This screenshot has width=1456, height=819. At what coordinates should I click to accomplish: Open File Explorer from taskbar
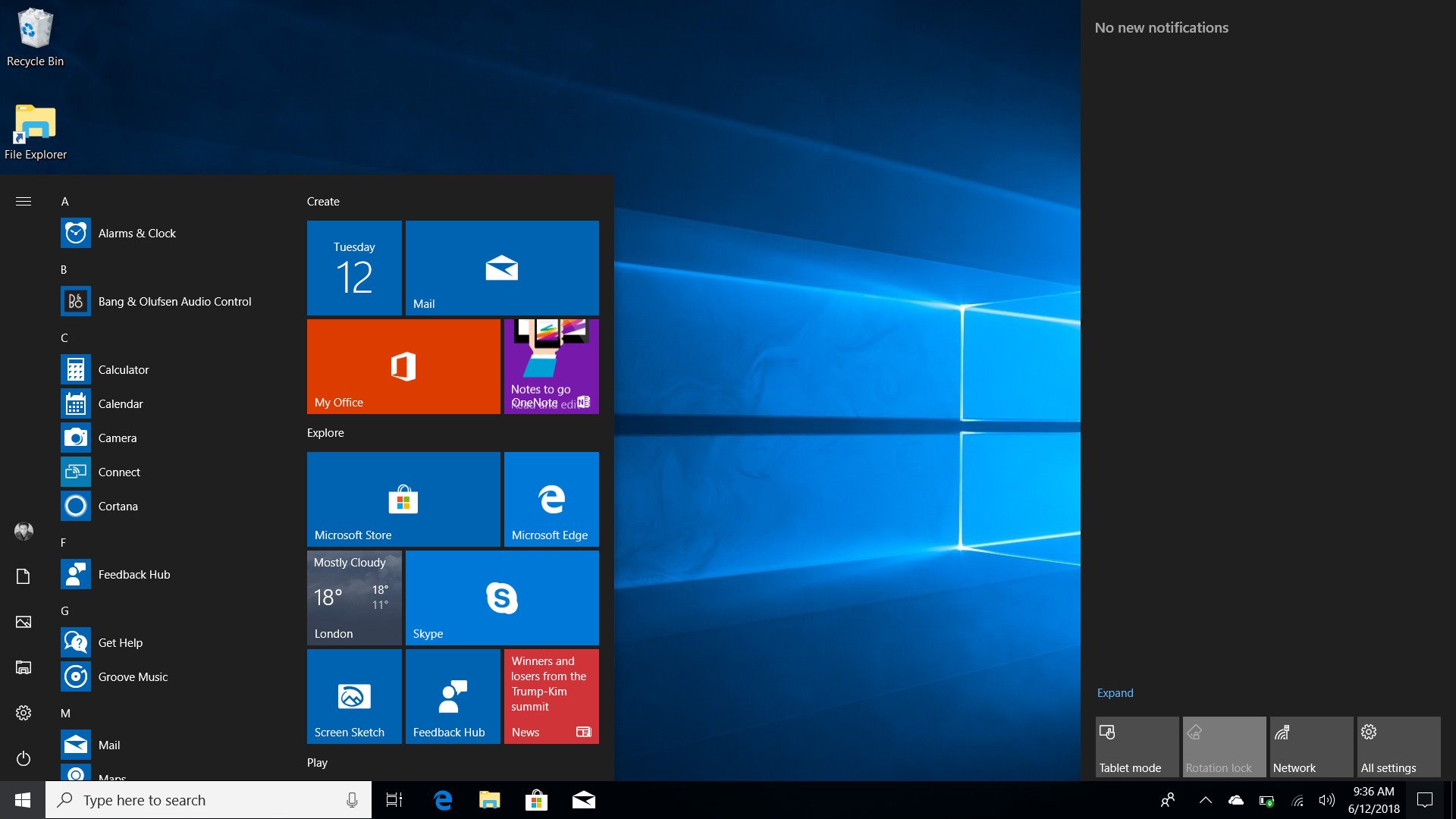[490, 800]
